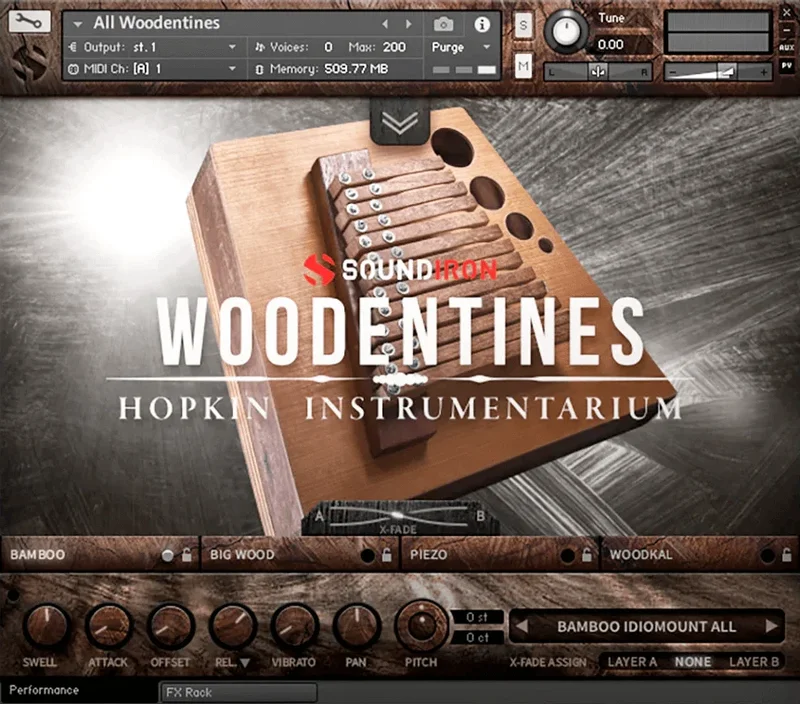
Task: Click the Max voices value 200
Action: tap(394, 47)
